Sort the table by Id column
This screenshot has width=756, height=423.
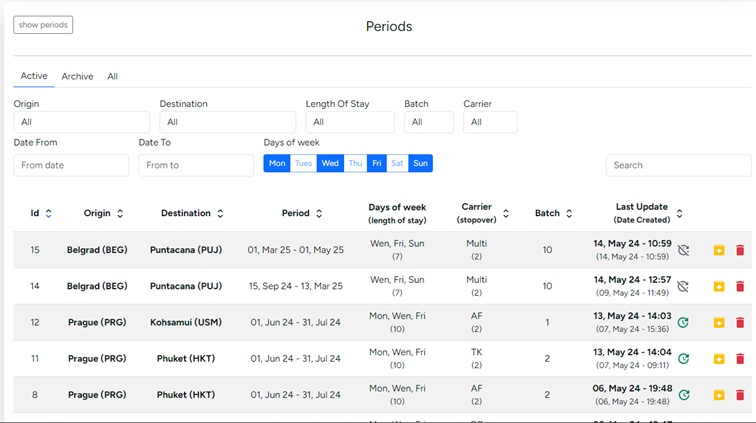click(x=41, y=213)
